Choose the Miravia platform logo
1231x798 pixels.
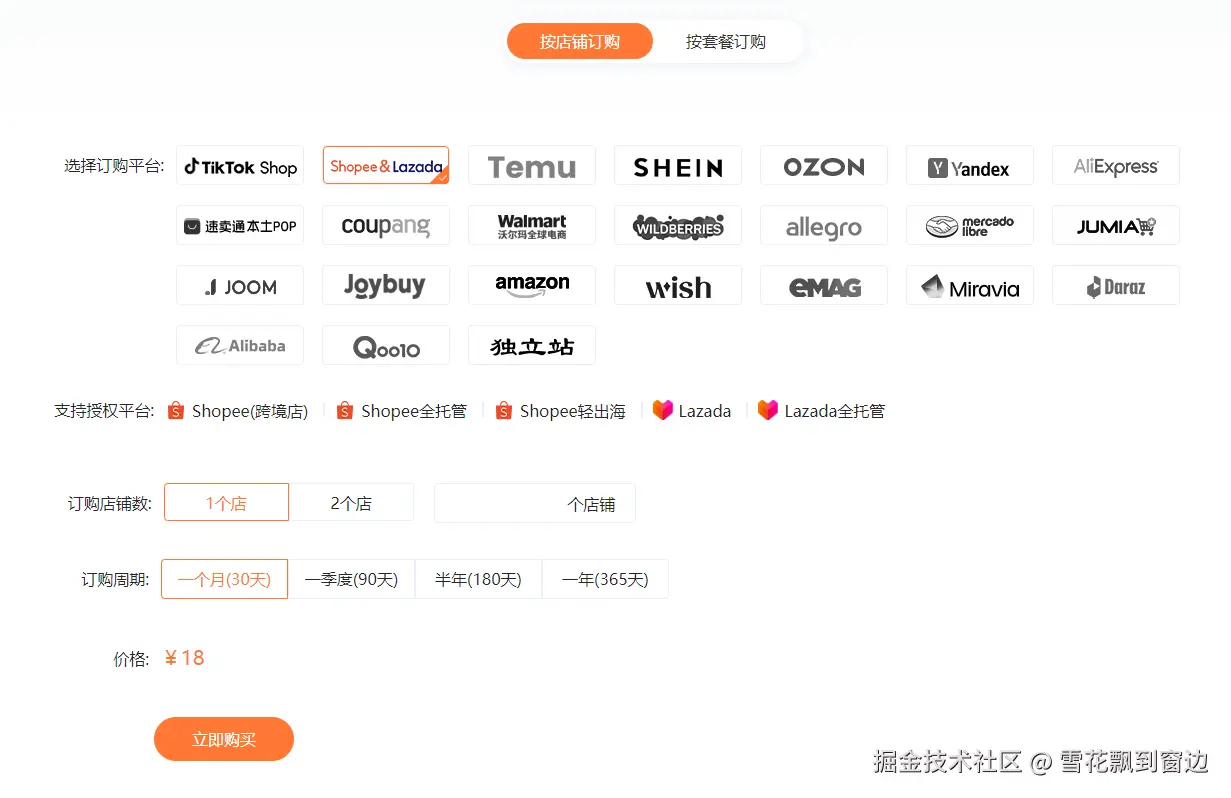pyautogui.click(x=970, y=286)
